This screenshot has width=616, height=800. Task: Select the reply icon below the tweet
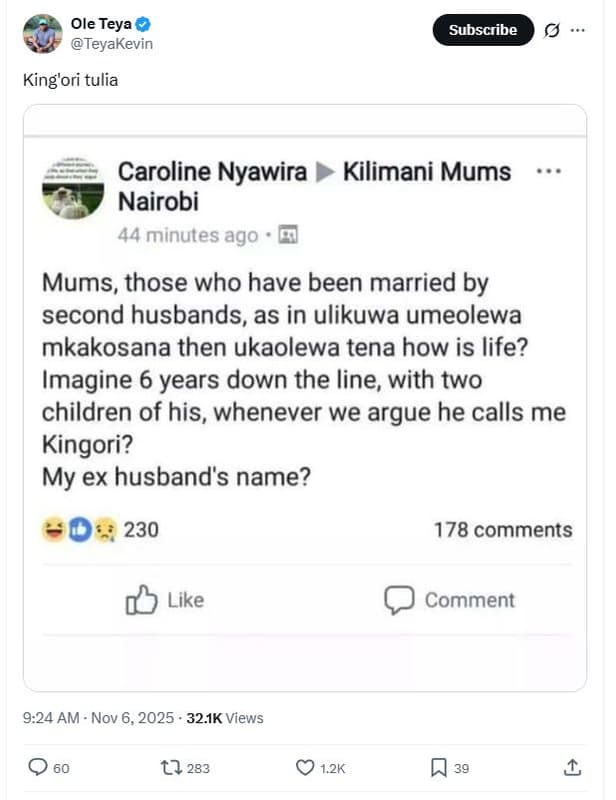click(x=38, y=765)
